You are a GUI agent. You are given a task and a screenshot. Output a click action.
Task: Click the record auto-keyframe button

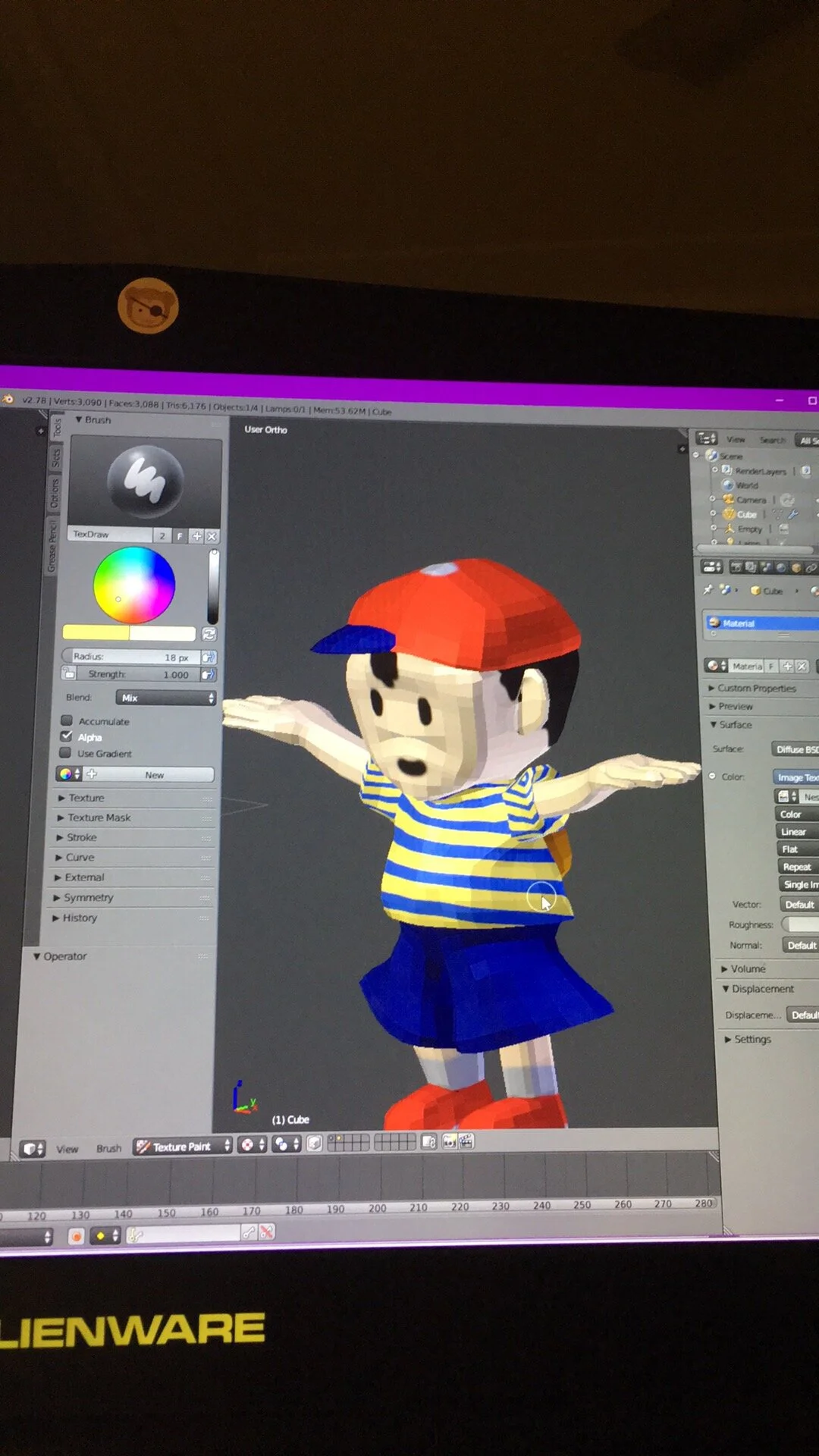tap(76, 1236)
